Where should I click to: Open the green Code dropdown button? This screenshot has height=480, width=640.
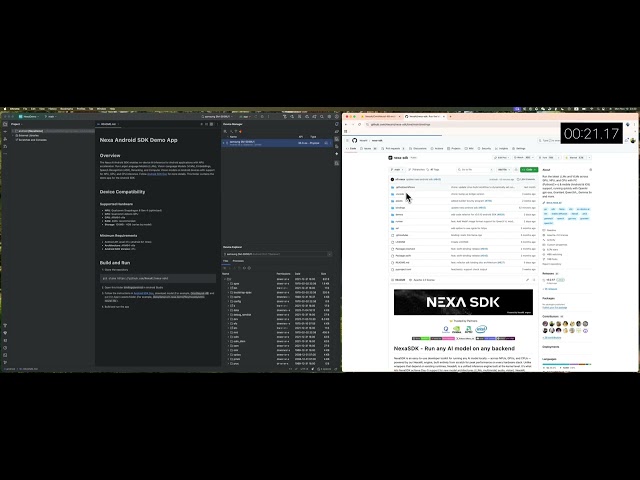(529, 169)
